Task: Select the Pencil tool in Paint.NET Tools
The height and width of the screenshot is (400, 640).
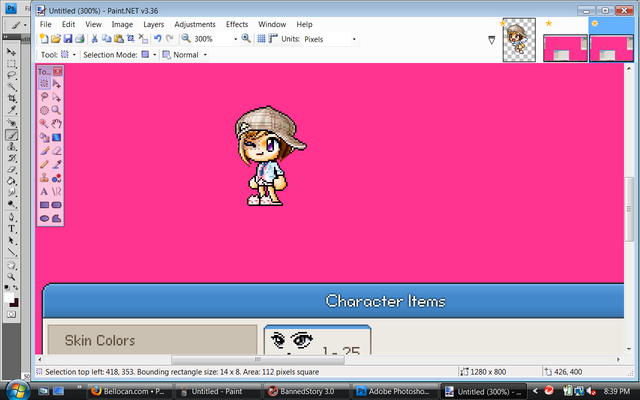Action: coord(44,164)
